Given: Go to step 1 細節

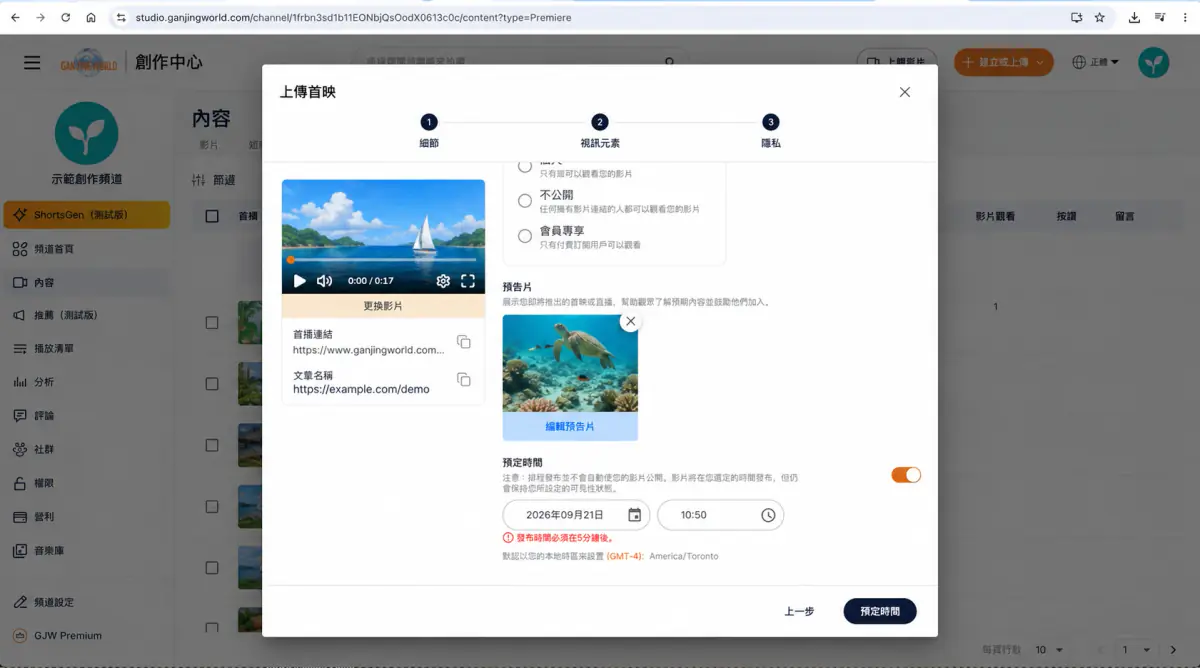Looking at the screenshot, I should pos(429,131).
